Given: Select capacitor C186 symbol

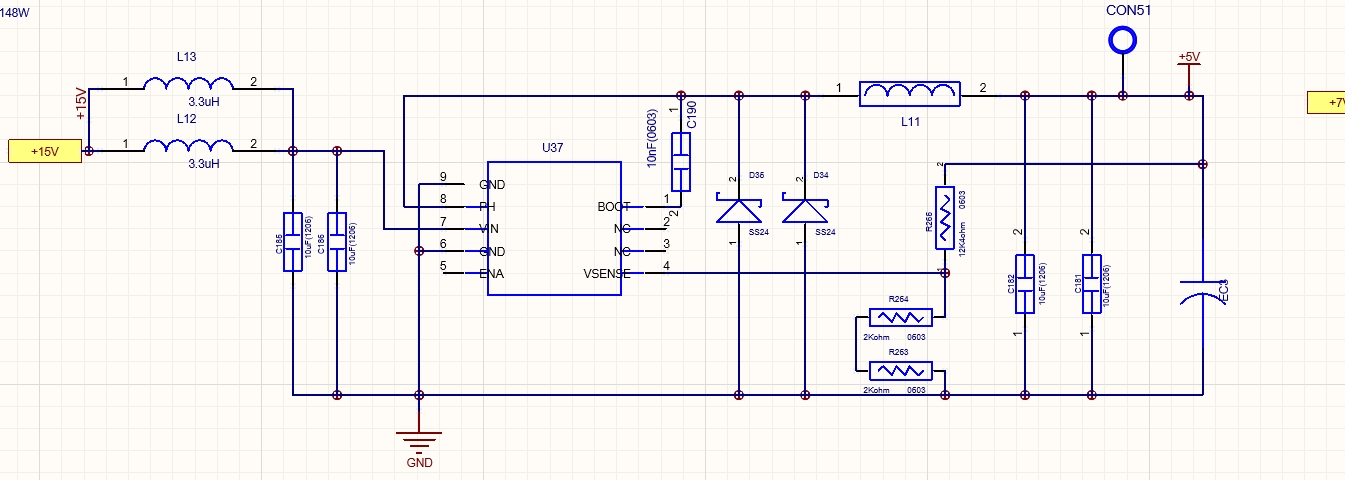Looking at the screenshot, I should 337,241.
